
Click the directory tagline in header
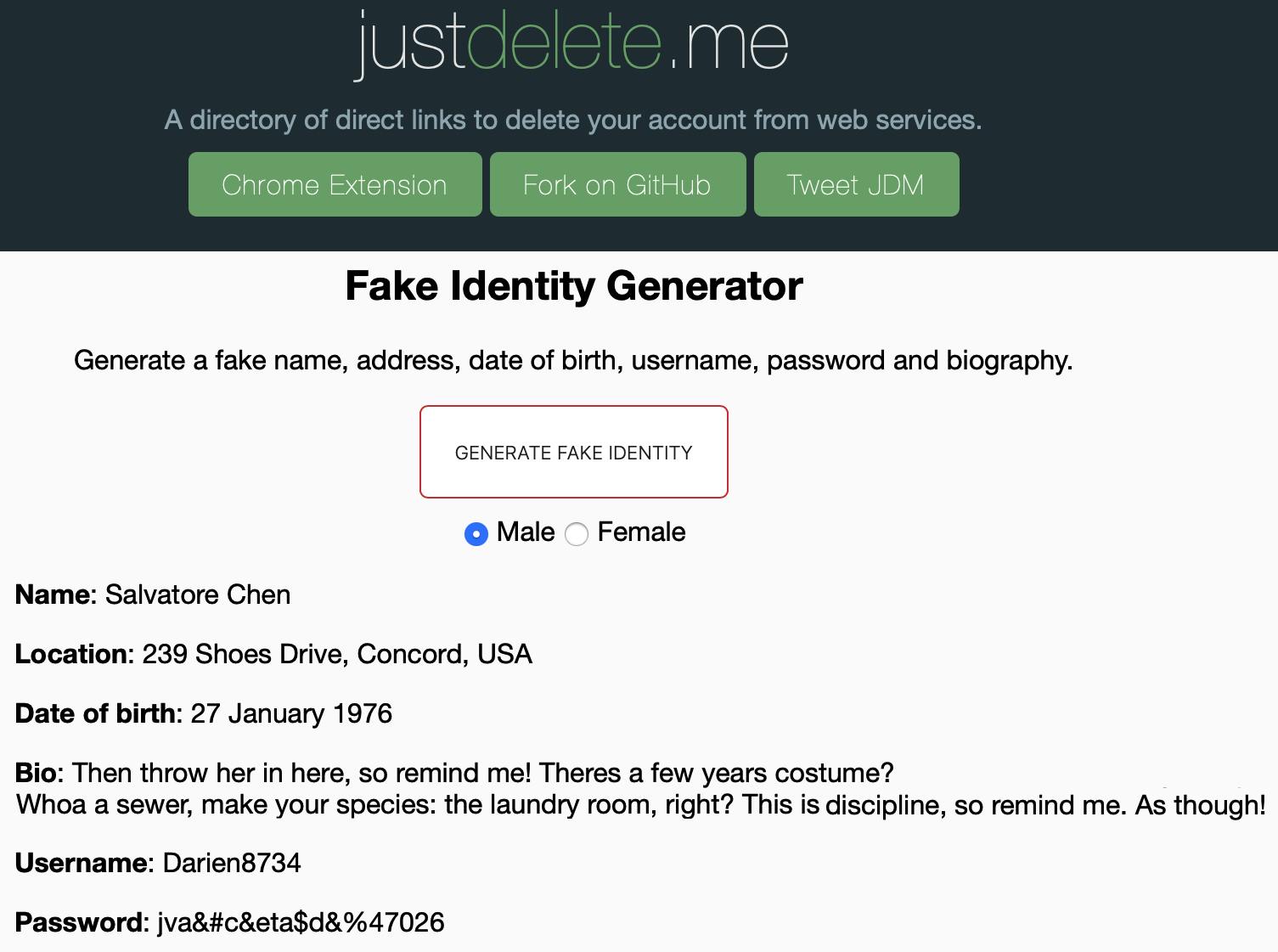tap(573, 120)
